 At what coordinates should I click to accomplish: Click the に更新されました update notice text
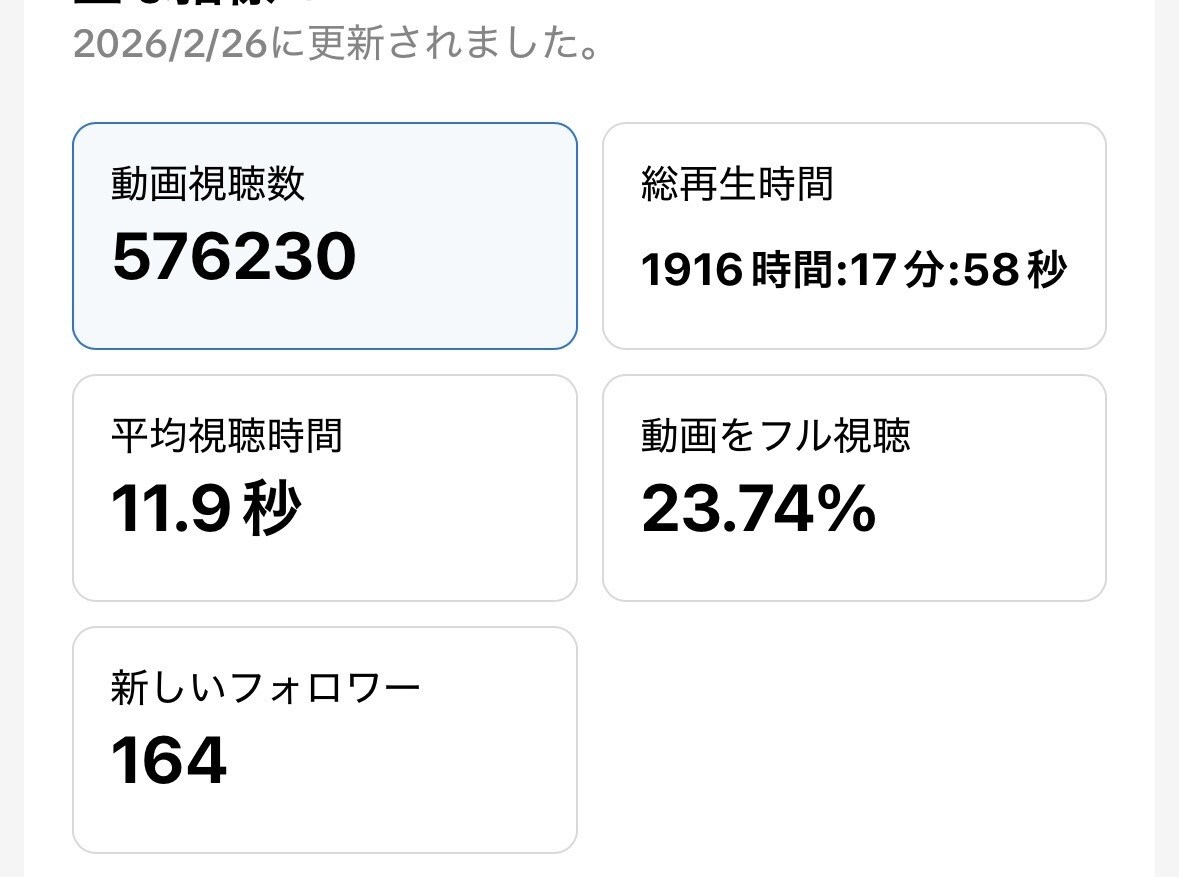tap(434, 44)
